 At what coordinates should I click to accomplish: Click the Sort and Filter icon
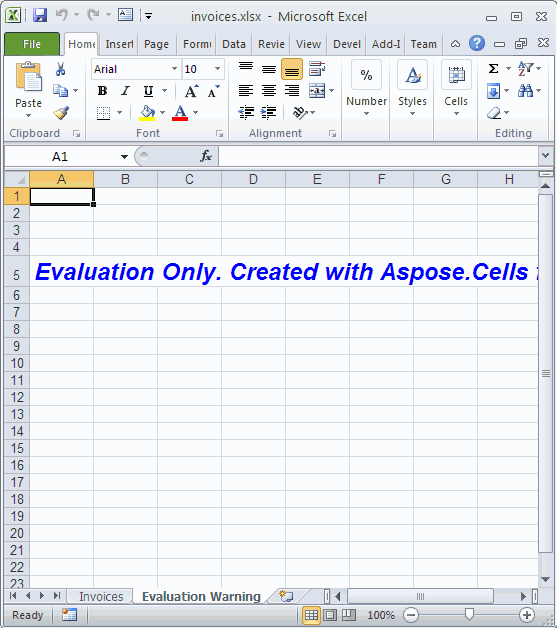[526, 68]
